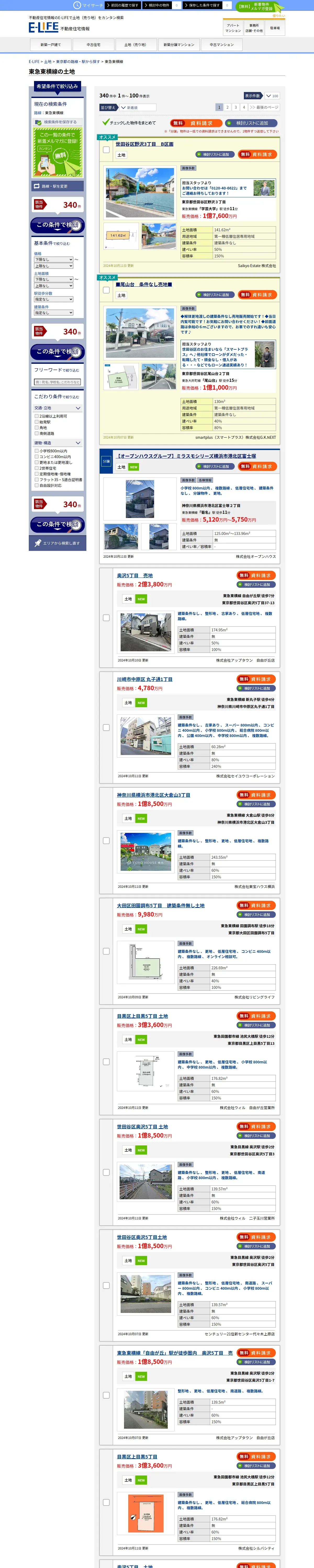Click the フリーワード search input field

pos(57,382)
